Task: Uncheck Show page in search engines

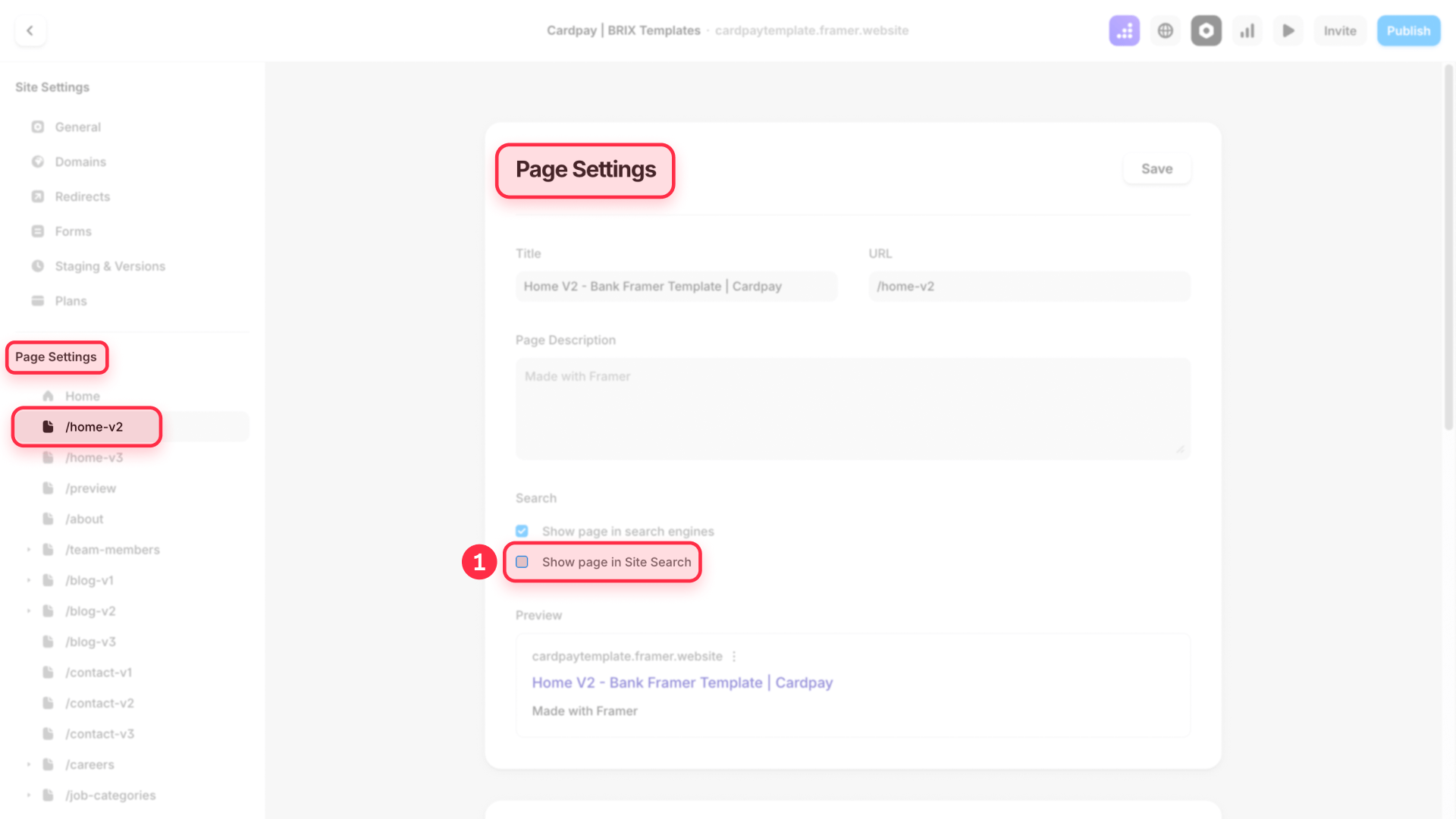Action: click(x=522, y=531)
